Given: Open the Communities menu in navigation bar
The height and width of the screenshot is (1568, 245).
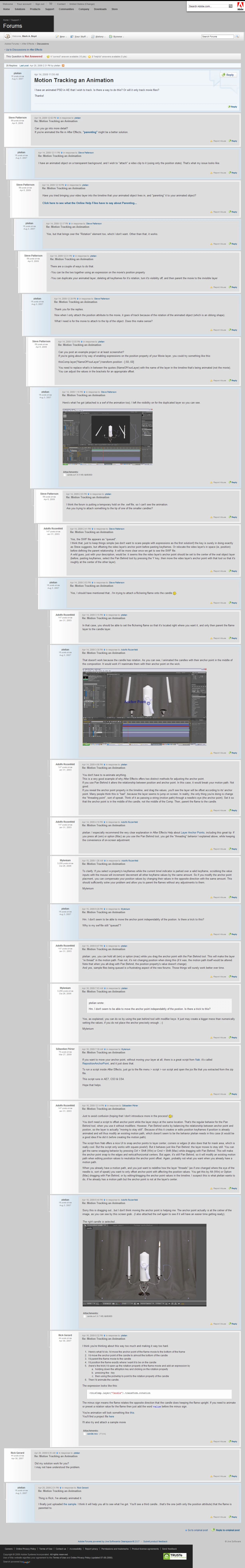Looking at the screenshot, I should (x=66, y=9).
